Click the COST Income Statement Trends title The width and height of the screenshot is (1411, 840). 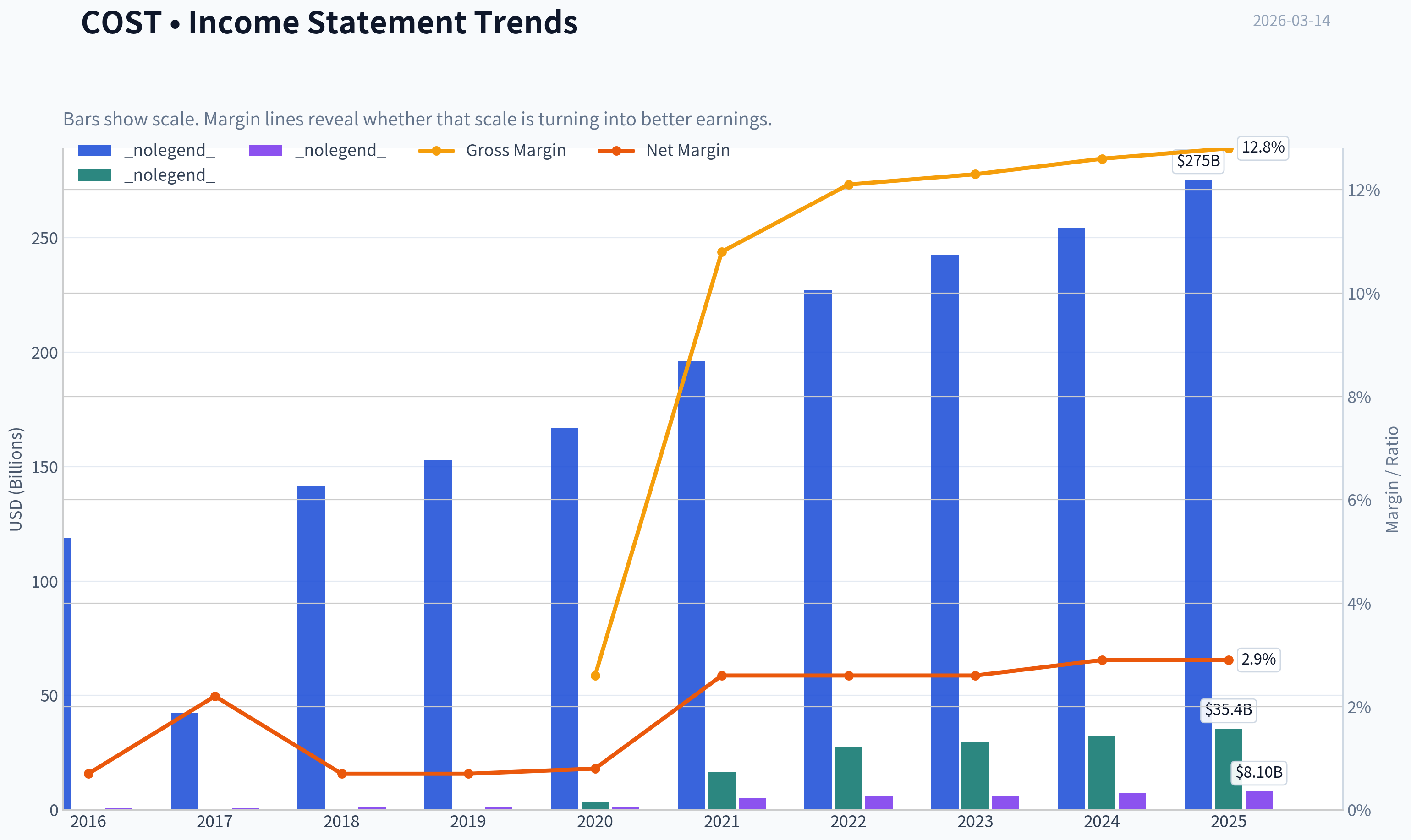pyautogui.click(x=329, y=22)
